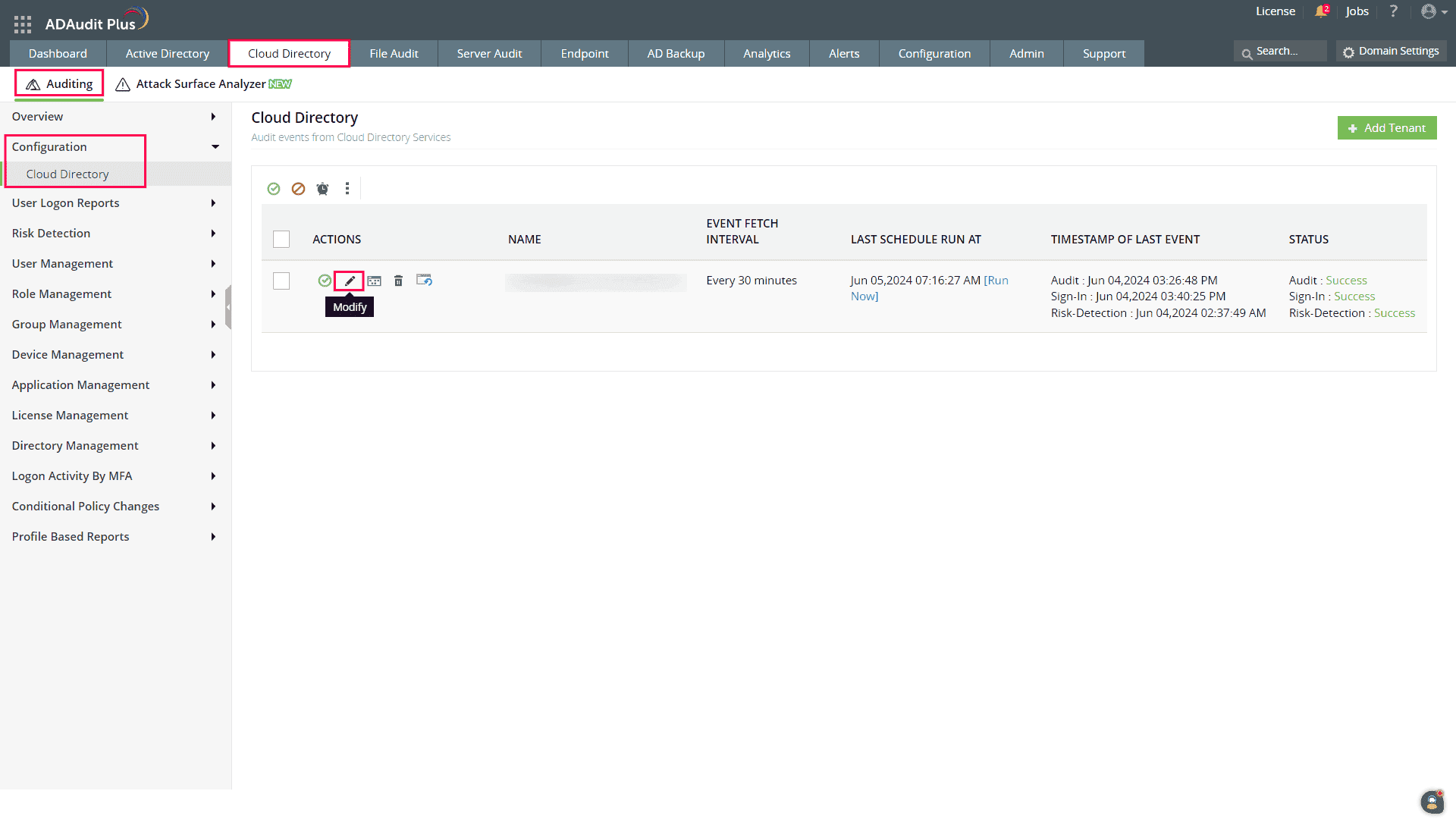This screenshot has height=819, width=1456.
Task: Click the orange disable icon in toolbar
Action: (x=298, y=189)
